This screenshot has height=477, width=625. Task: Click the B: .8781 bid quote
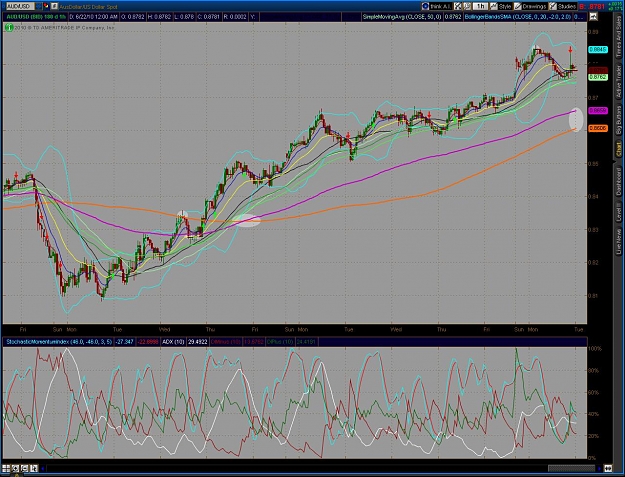(593, 6)
